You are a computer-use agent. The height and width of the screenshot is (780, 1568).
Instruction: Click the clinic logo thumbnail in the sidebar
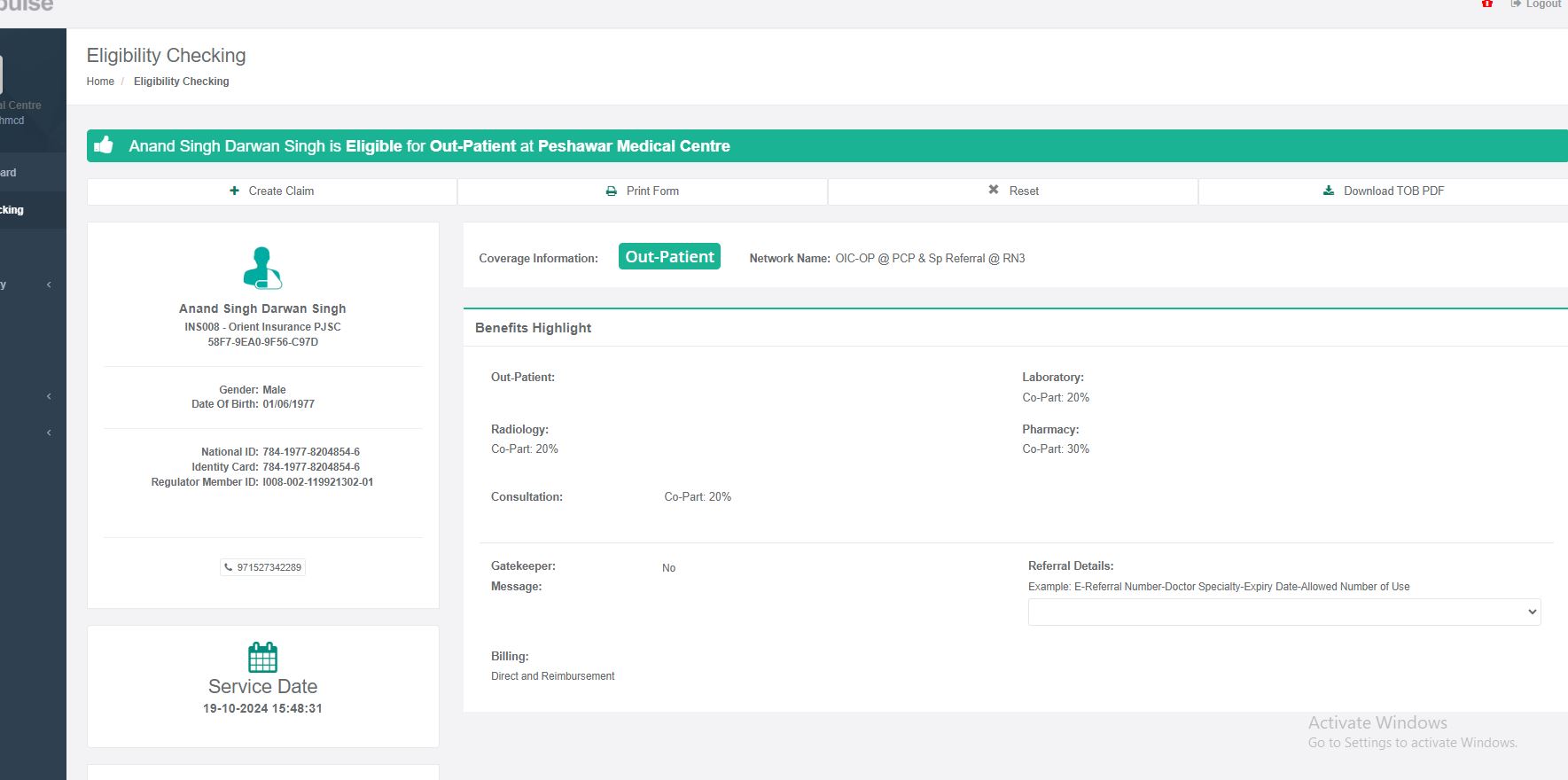tap(2, 74)
